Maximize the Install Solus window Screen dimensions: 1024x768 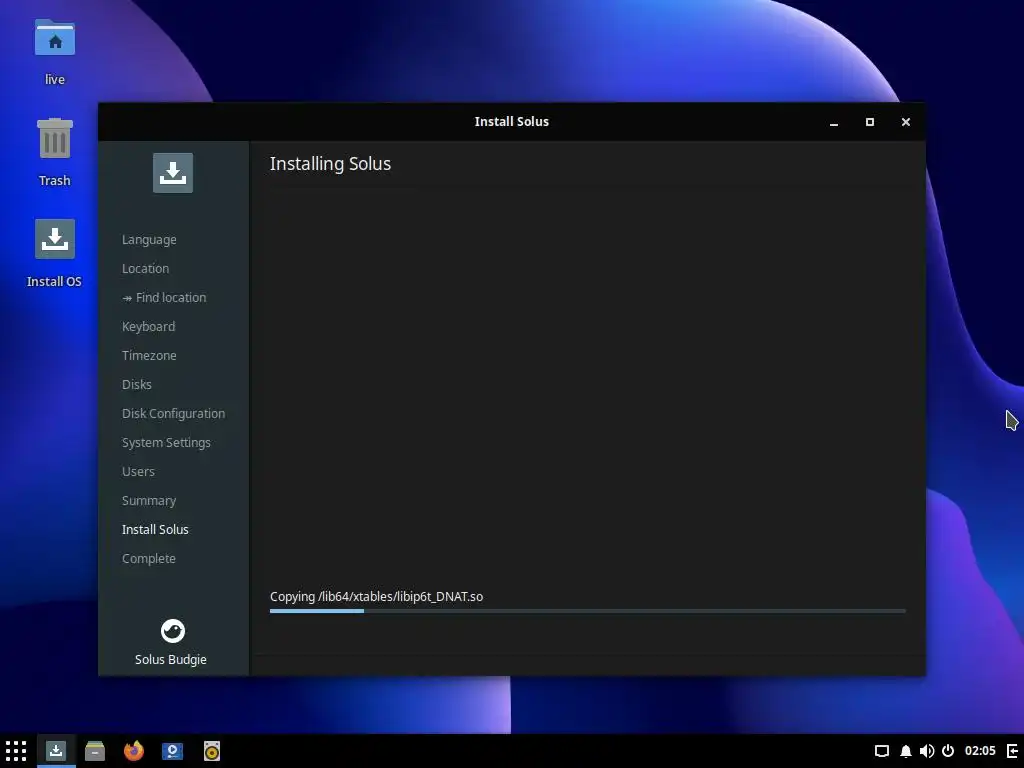(x=870, y=122)
